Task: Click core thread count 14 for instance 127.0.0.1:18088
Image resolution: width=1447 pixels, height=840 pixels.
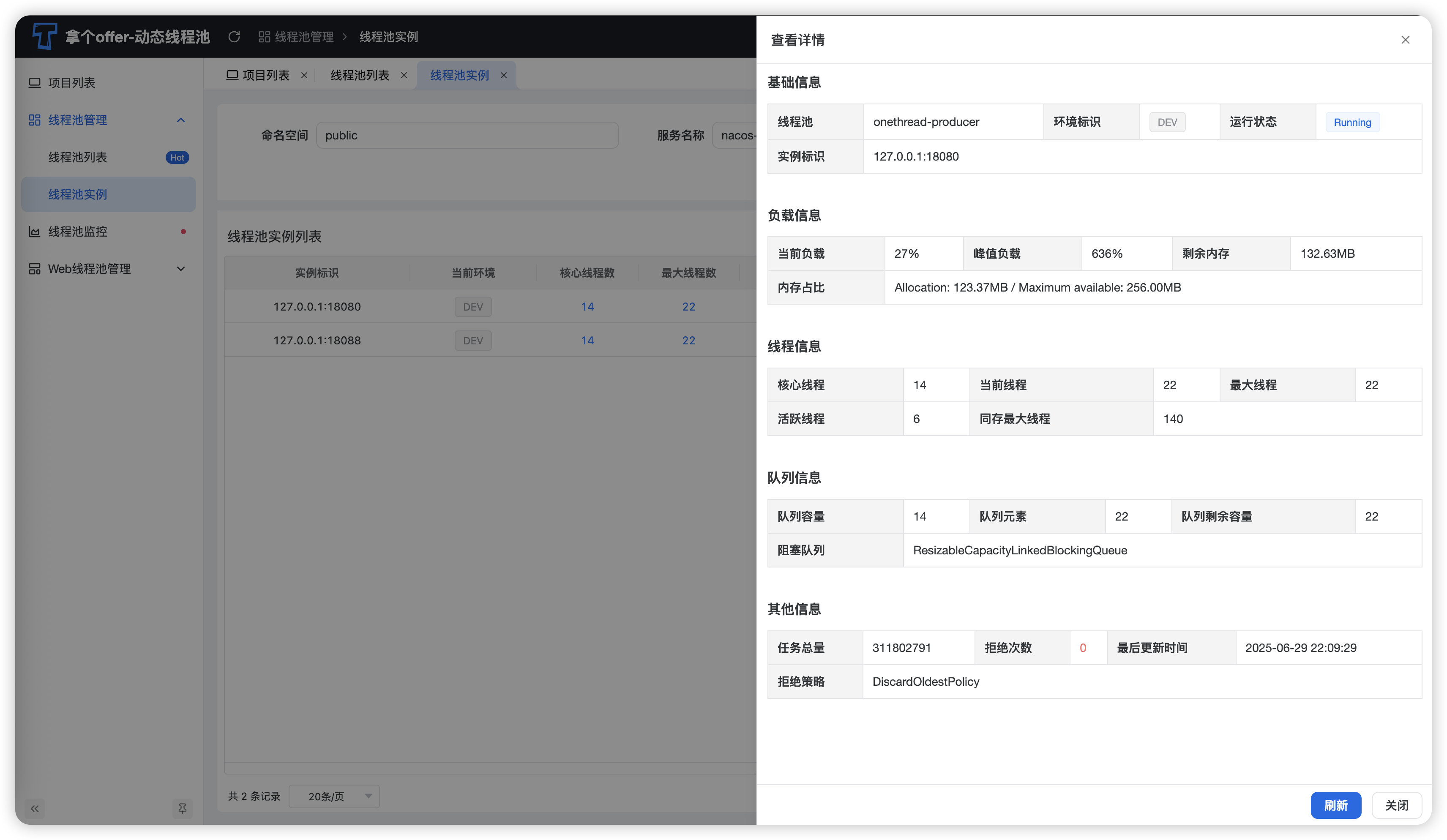Action: coord(587,341)
